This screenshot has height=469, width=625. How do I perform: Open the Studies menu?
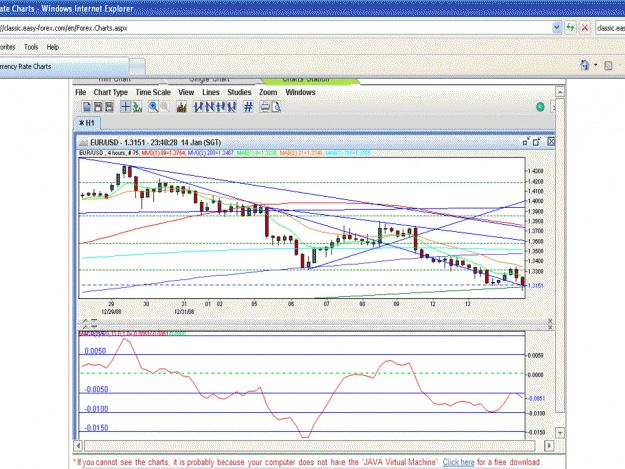(239, 92)
